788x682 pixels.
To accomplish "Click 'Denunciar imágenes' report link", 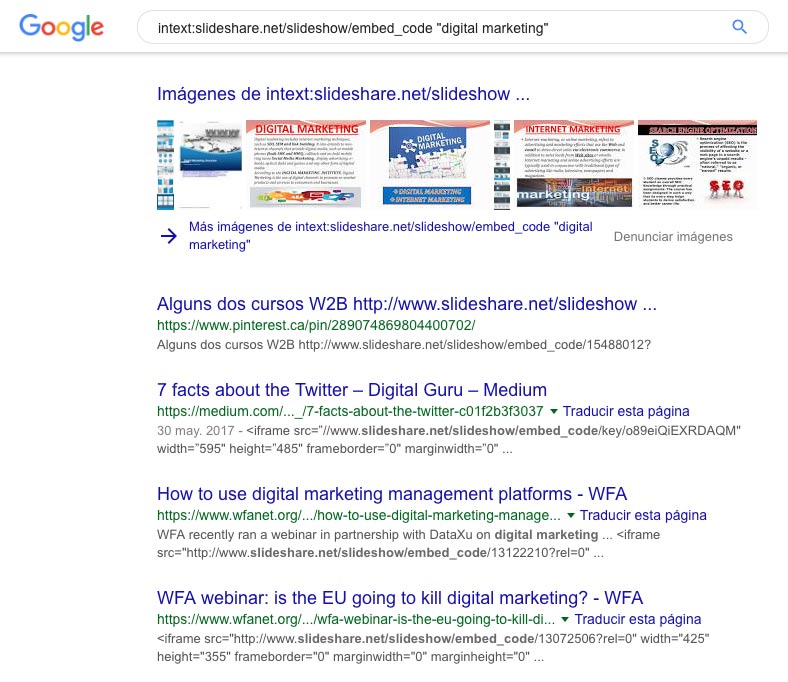I will tap(672, 237).
